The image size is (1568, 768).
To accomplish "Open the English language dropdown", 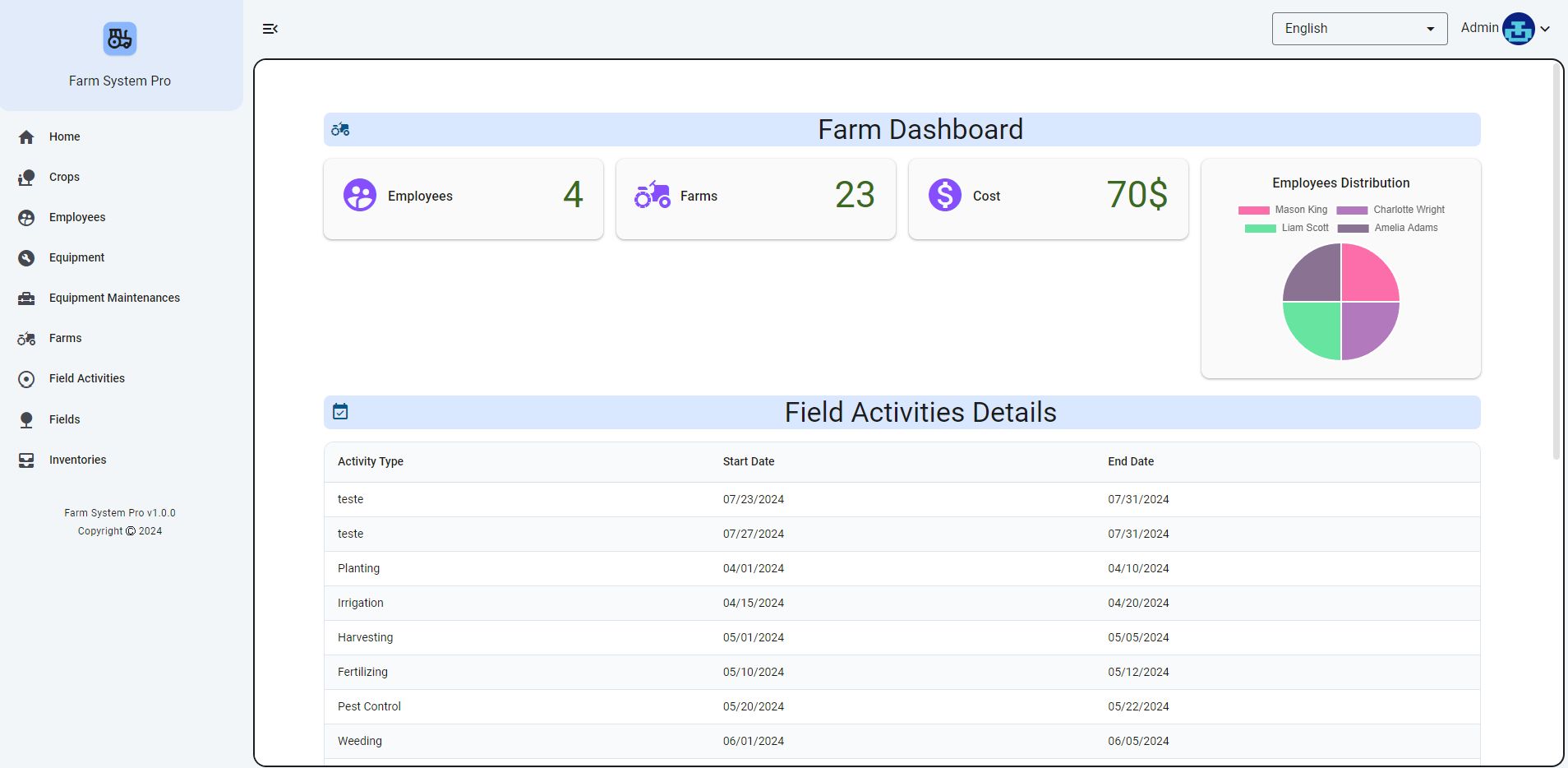I will point(1358,29).
